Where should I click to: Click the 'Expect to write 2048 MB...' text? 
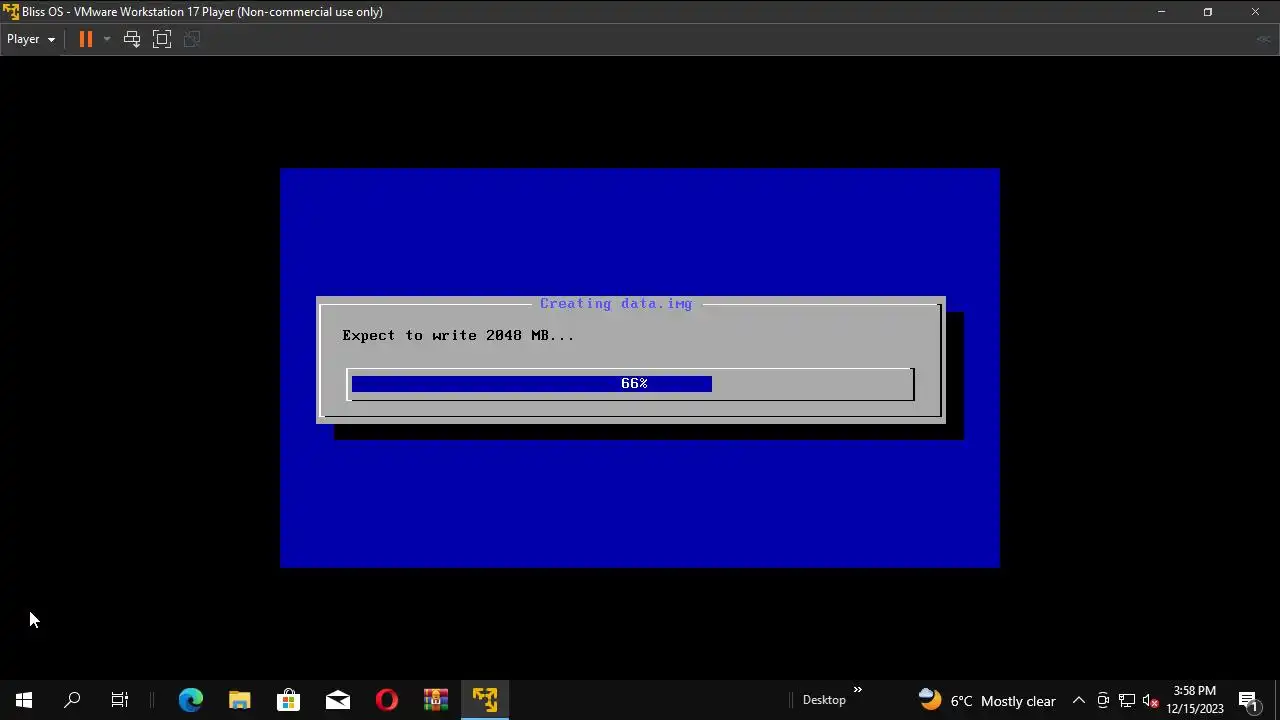tap(458, 335)
